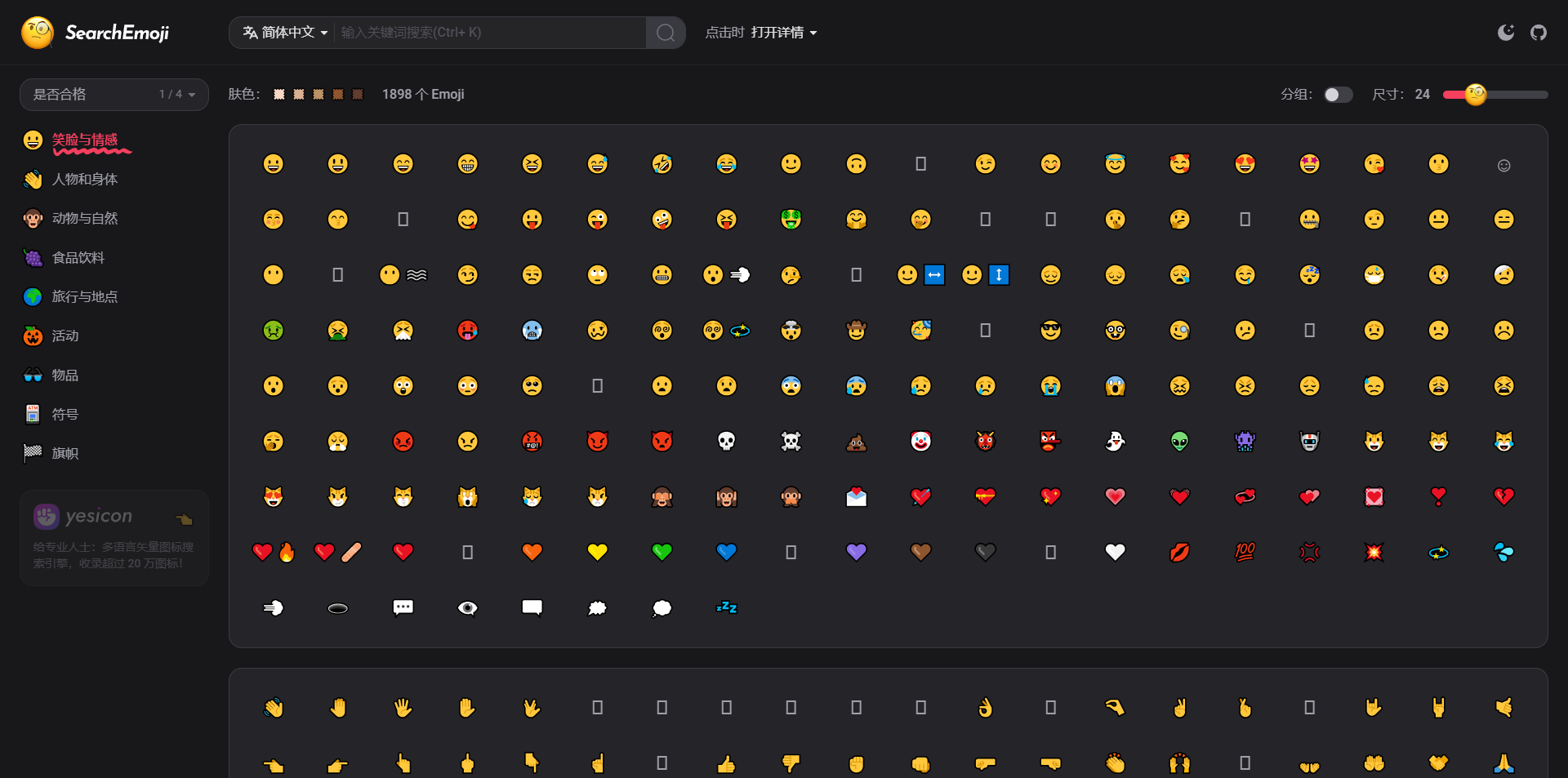1568x778 pixels.
Task: Click the blue zzz sleeping emoji
Action: tap(726, 608)
